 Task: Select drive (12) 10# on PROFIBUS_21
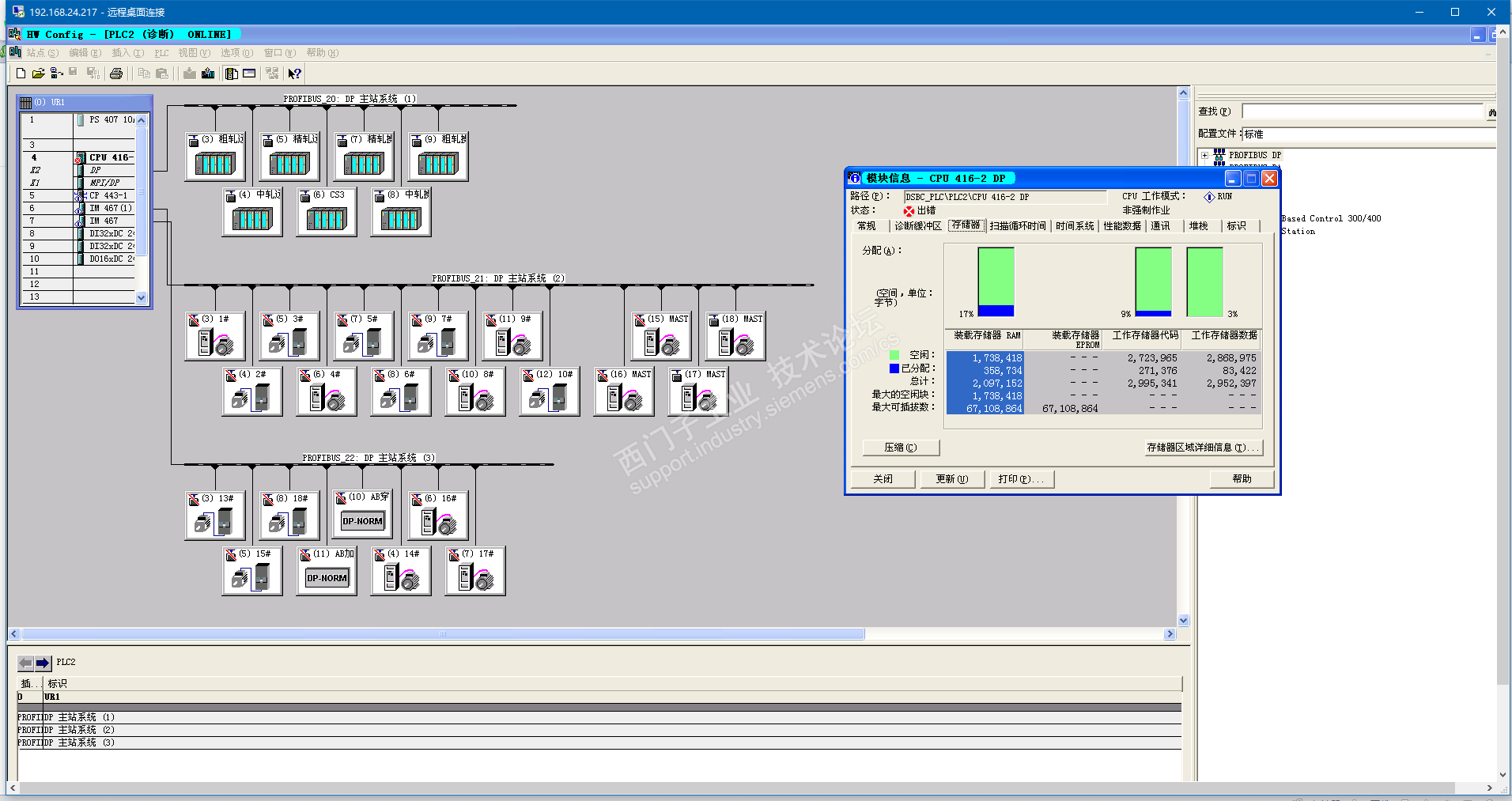click(550, 391)
